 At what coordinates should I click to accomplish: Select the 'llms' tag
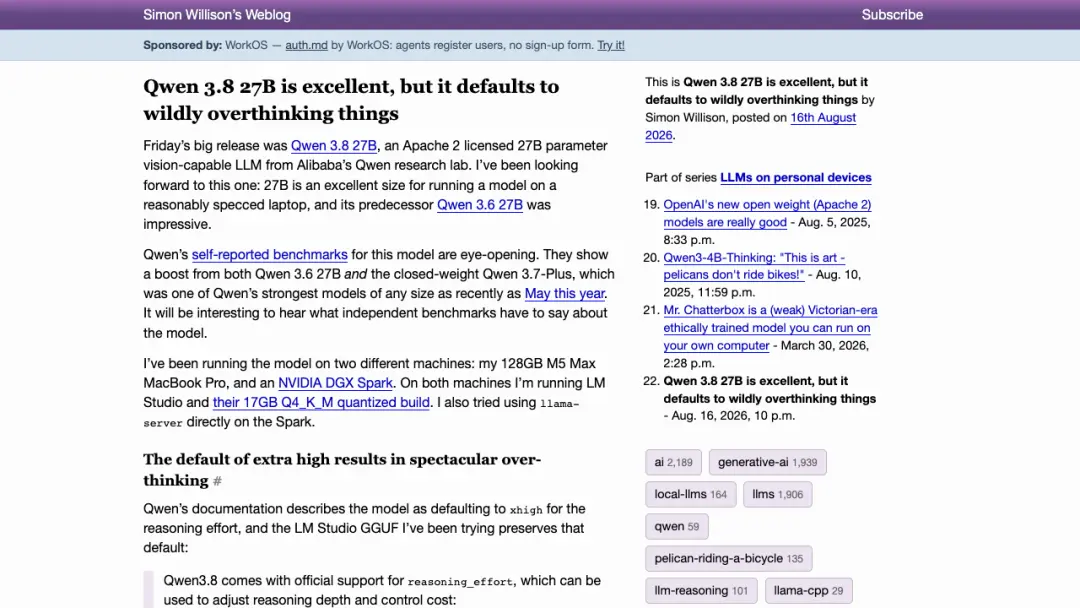(777, 494)
